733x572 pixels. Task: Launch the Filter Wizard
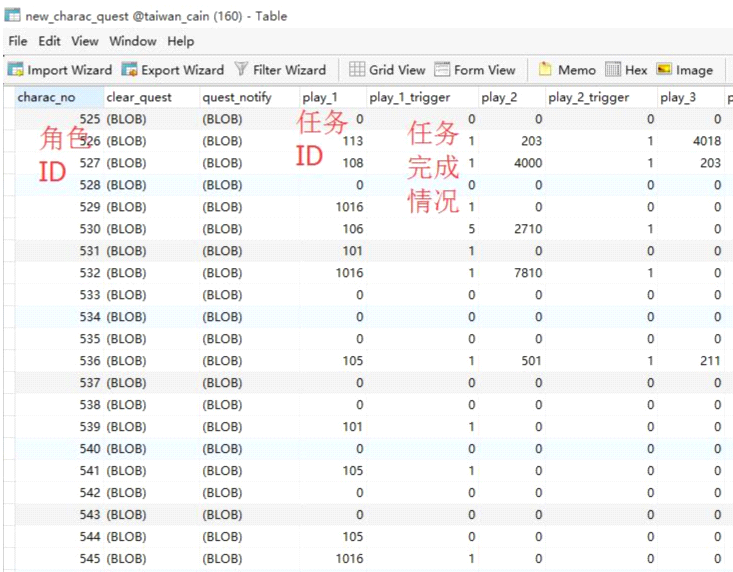click(280, 70)
